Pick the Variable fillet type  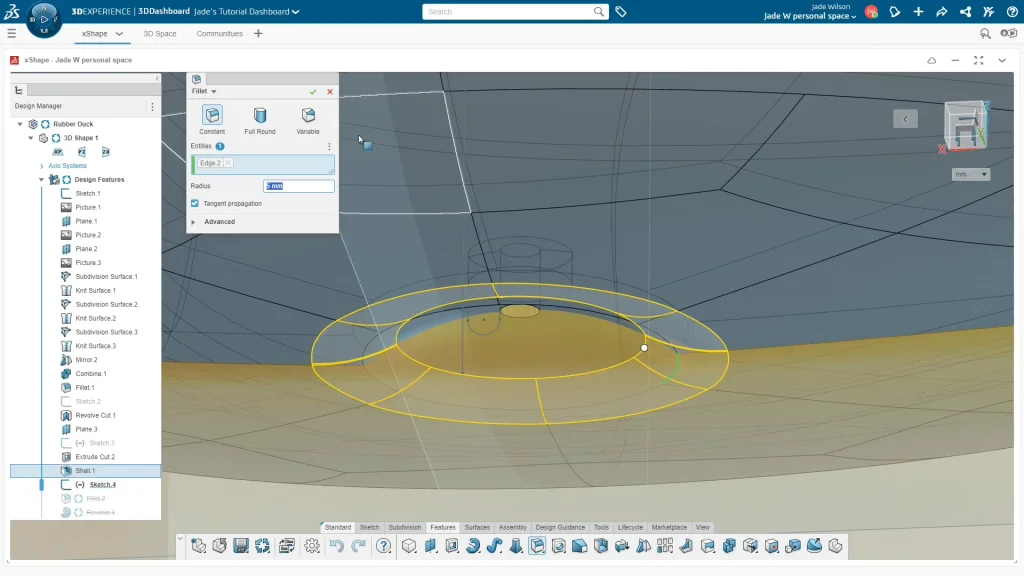pos(308,116)
